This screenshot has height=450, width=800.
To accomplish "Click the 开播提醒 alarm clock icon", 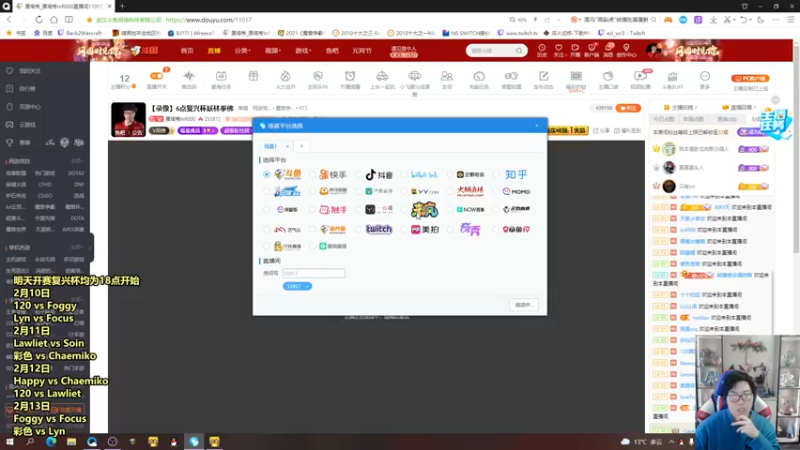I will [x=350, y=79].
